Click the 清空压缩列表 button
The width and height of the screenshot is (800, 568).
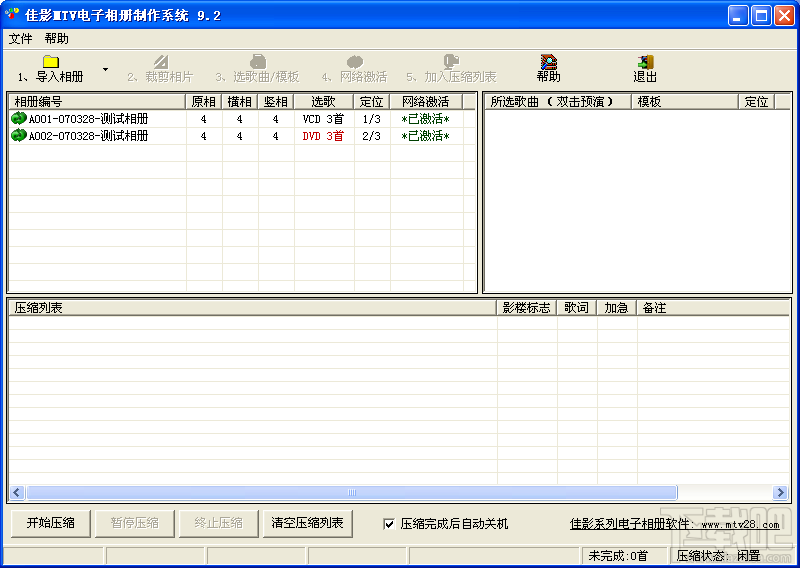coord(308,523)
